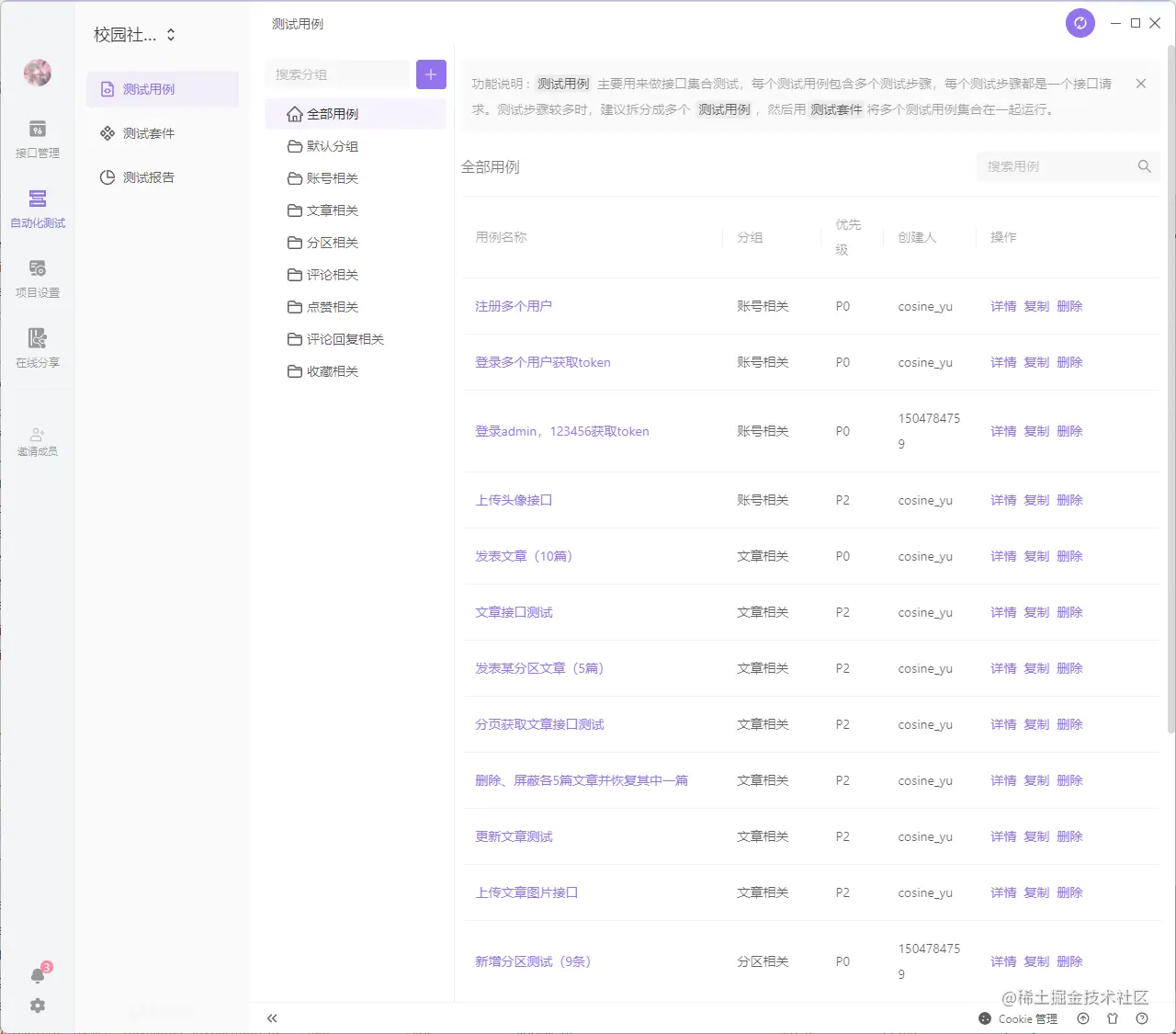Click 详情 for 删除、屏蔽各5篇文章并恢复其中一篇

click(1003, 780)
